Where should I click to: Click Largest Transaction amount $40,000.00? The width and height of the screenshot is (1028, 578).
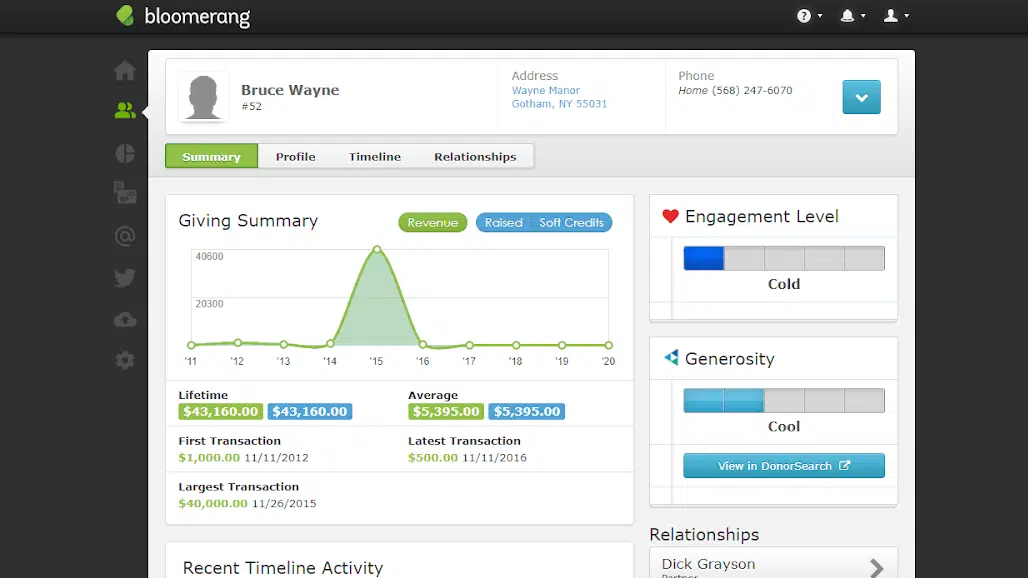tap(213, 503)
